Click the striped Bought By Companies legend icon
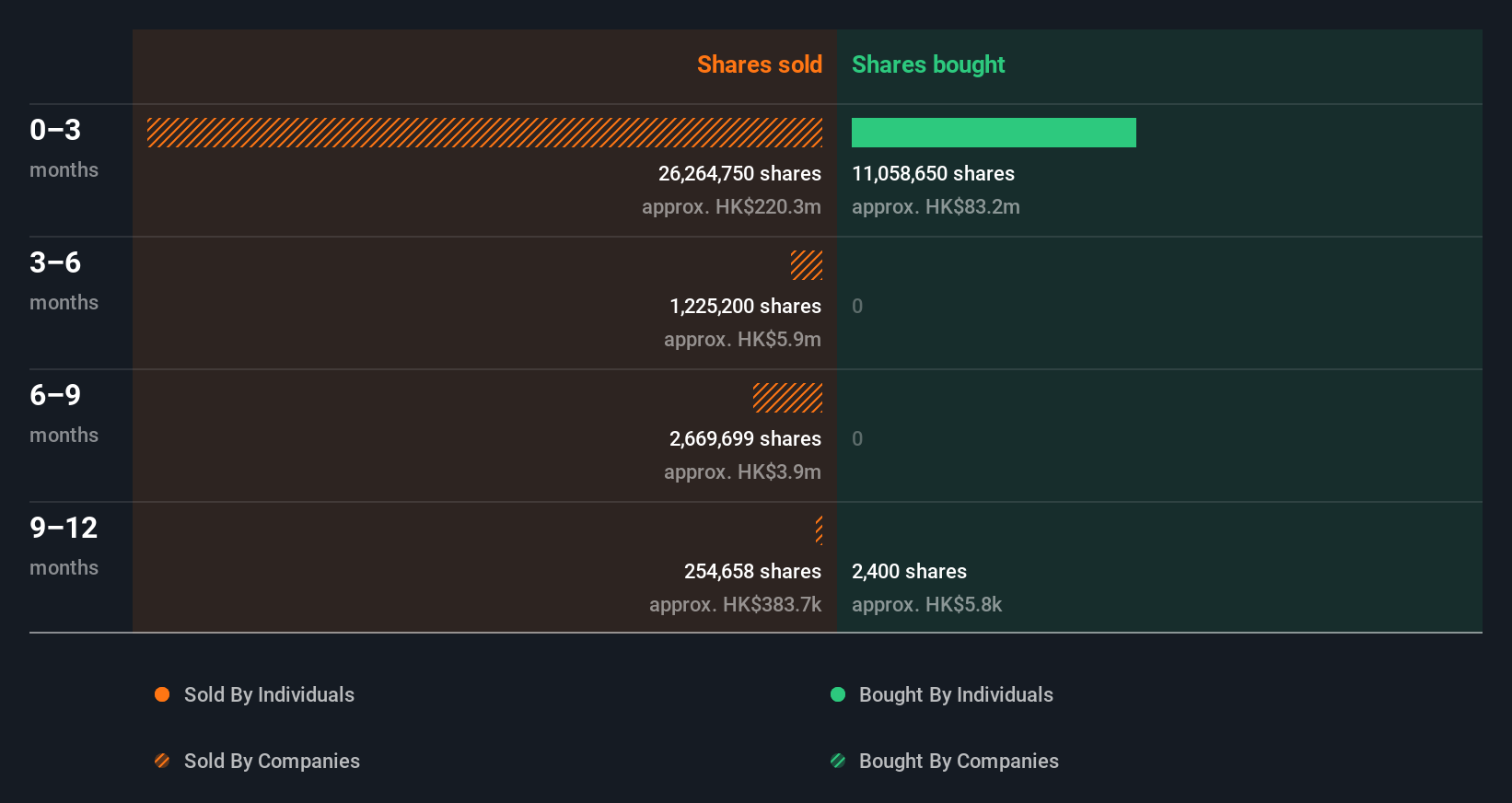 point(838,761)
